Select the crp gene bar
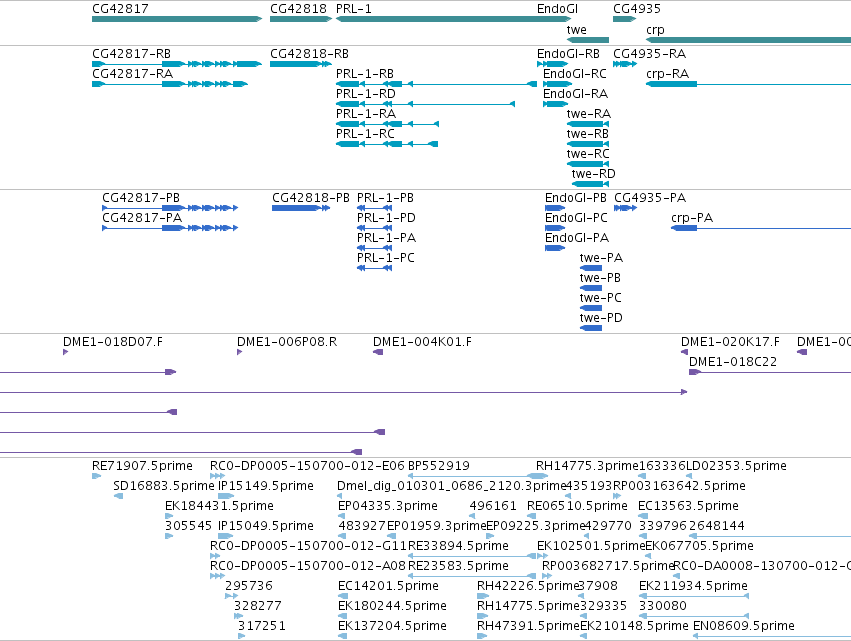This screenshot has height=641, width=851. coord(748,40)
